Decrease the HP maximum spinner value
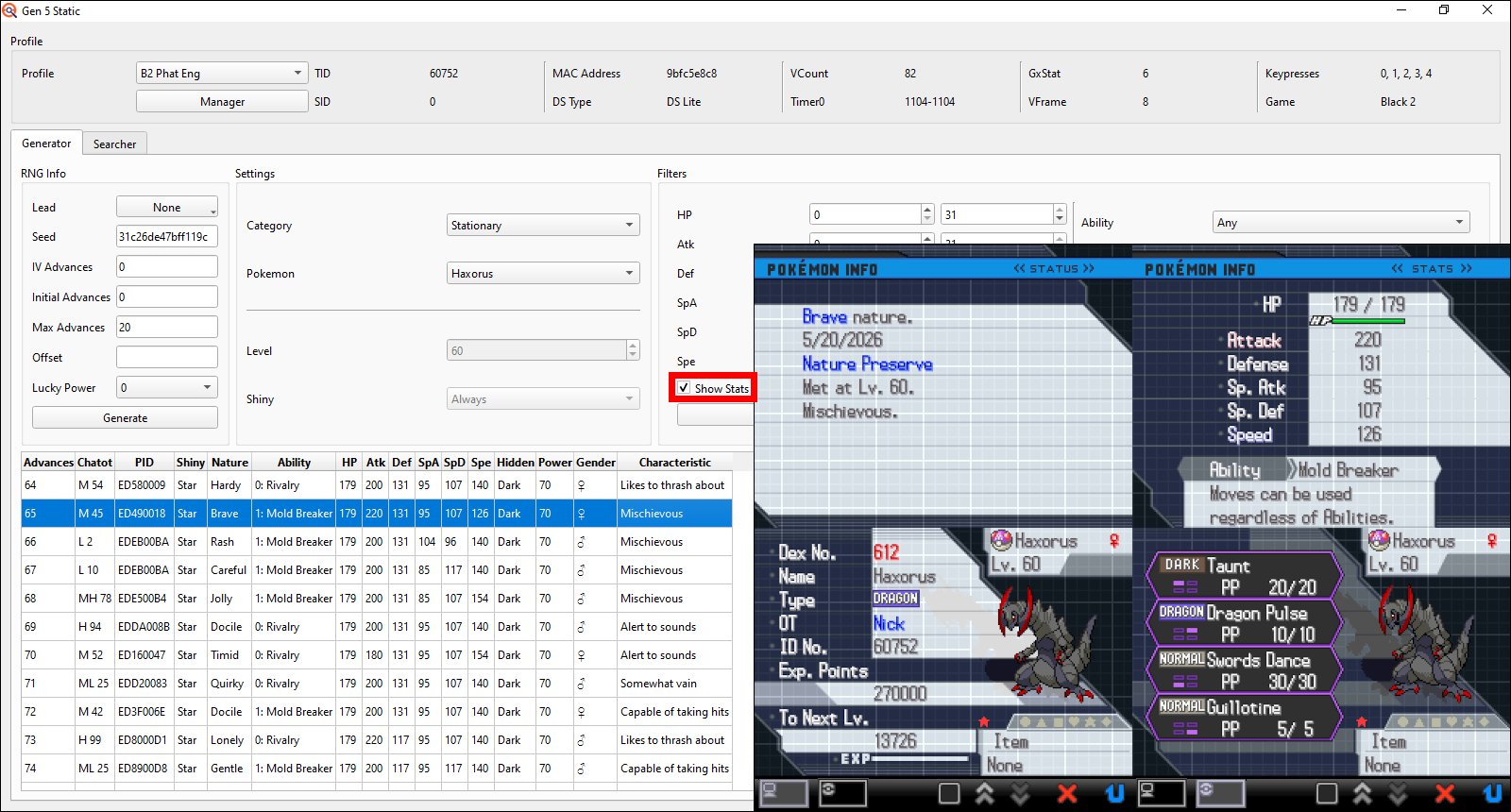The height and width of the screenshot is (812, 1511). (1060, 219)
